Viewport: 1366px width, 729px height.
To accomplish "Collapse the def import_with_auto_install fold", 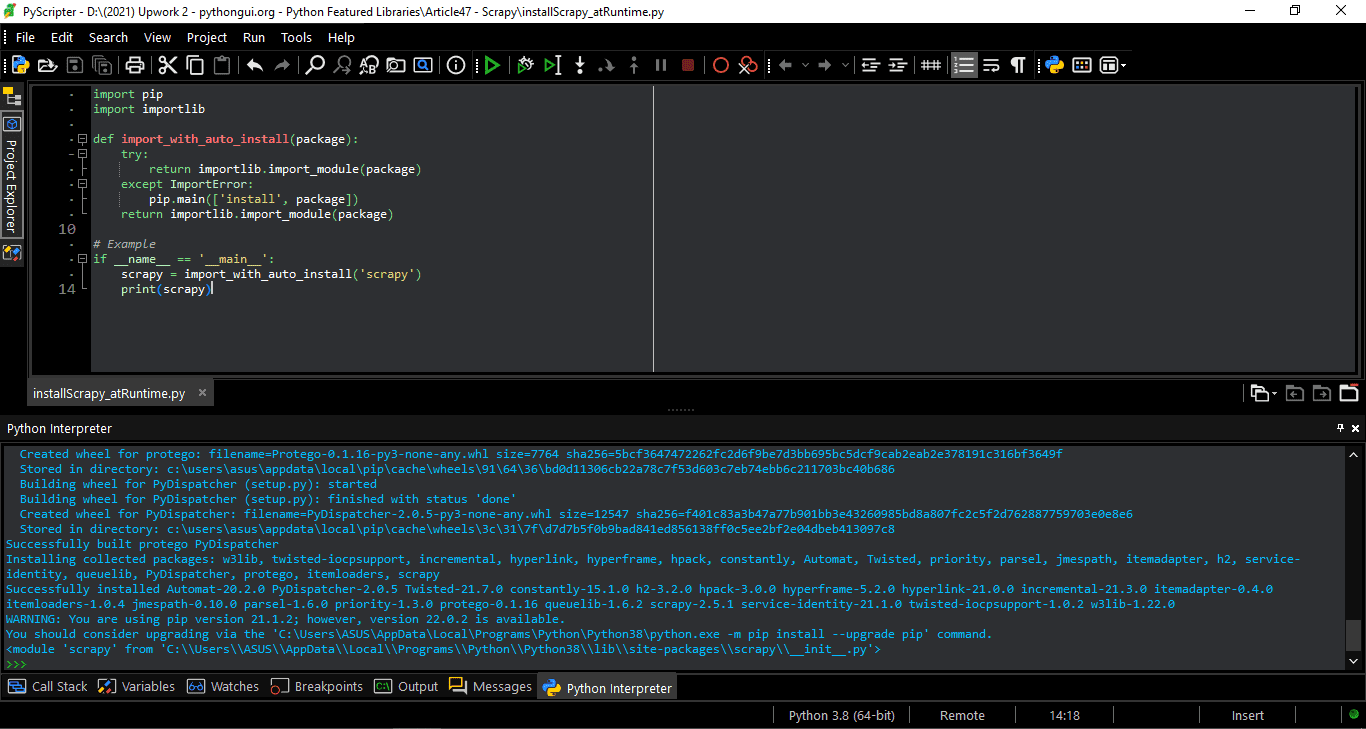I will click(83, 139).
